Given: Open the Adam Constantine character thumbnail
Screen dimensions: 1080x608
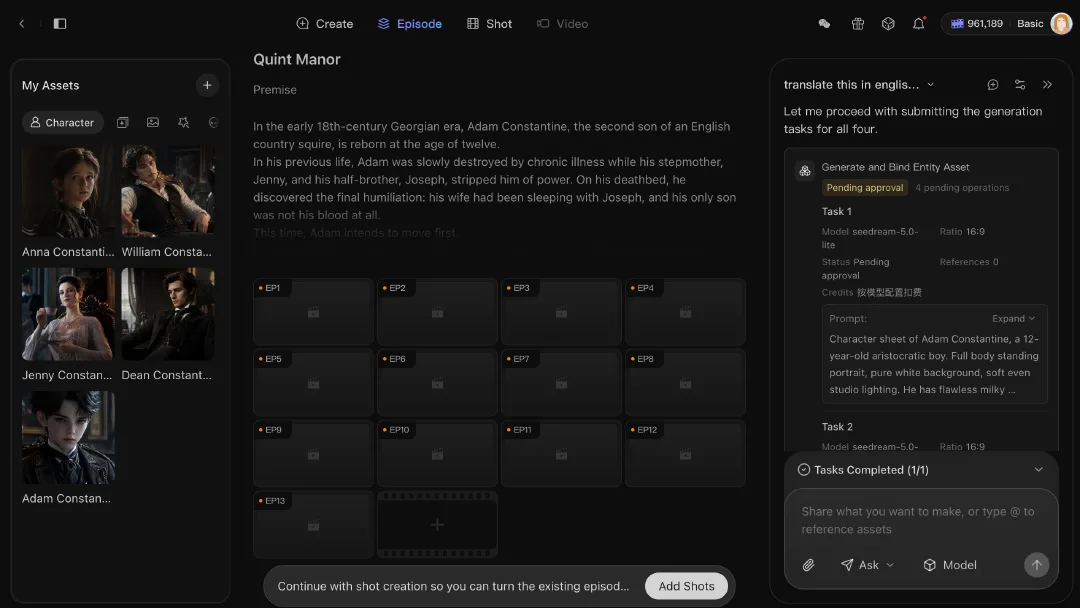Looking at the screenshot, I should [x=68, y=438].
